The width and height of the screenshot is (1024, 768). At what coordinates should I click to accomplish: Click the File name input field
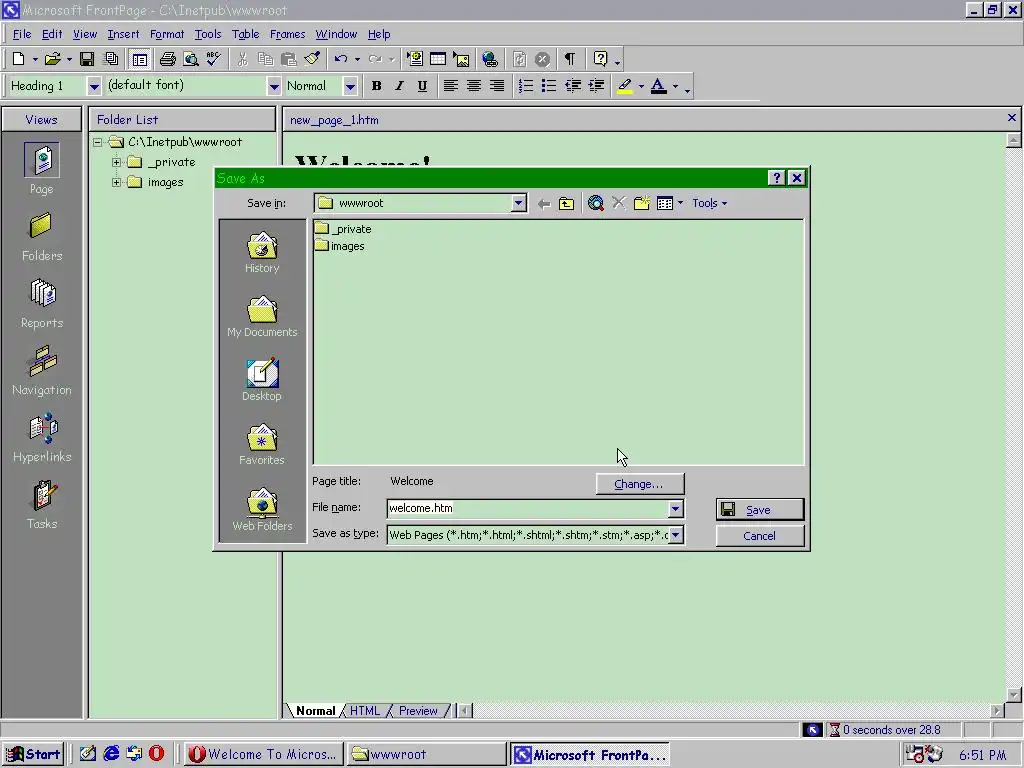click(528, 508)
